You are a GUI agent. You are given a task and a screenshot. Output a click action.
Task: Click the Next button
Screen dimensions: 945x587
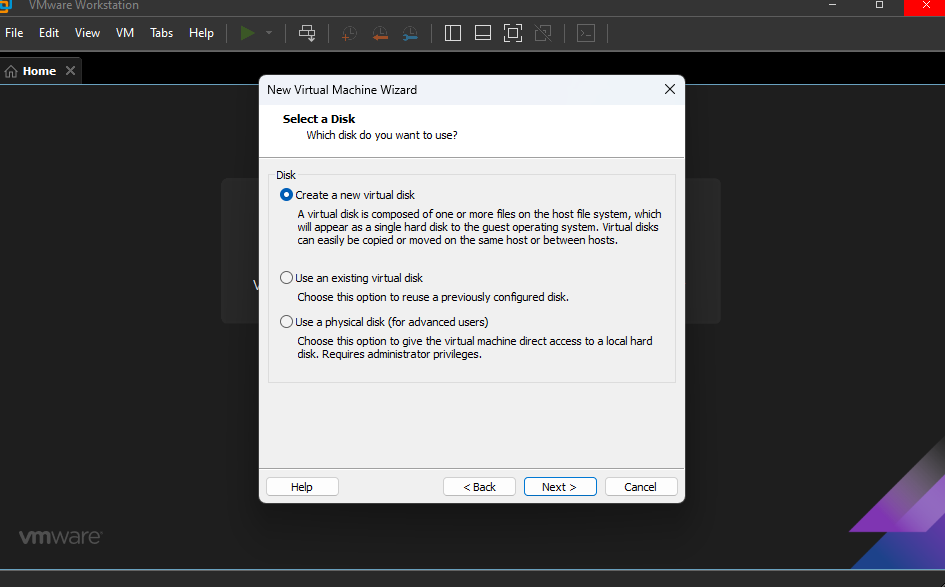point(560,487)
